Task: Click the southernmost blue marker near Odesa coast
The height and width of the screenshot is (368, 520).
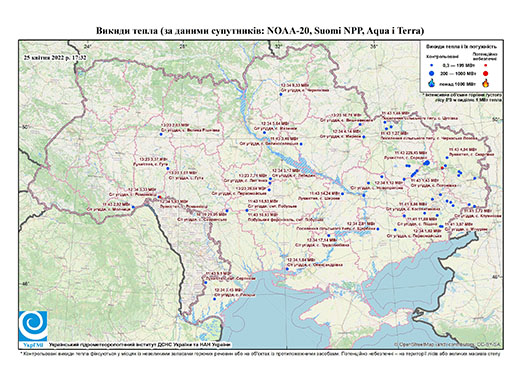Action: [x=214, y=299]
